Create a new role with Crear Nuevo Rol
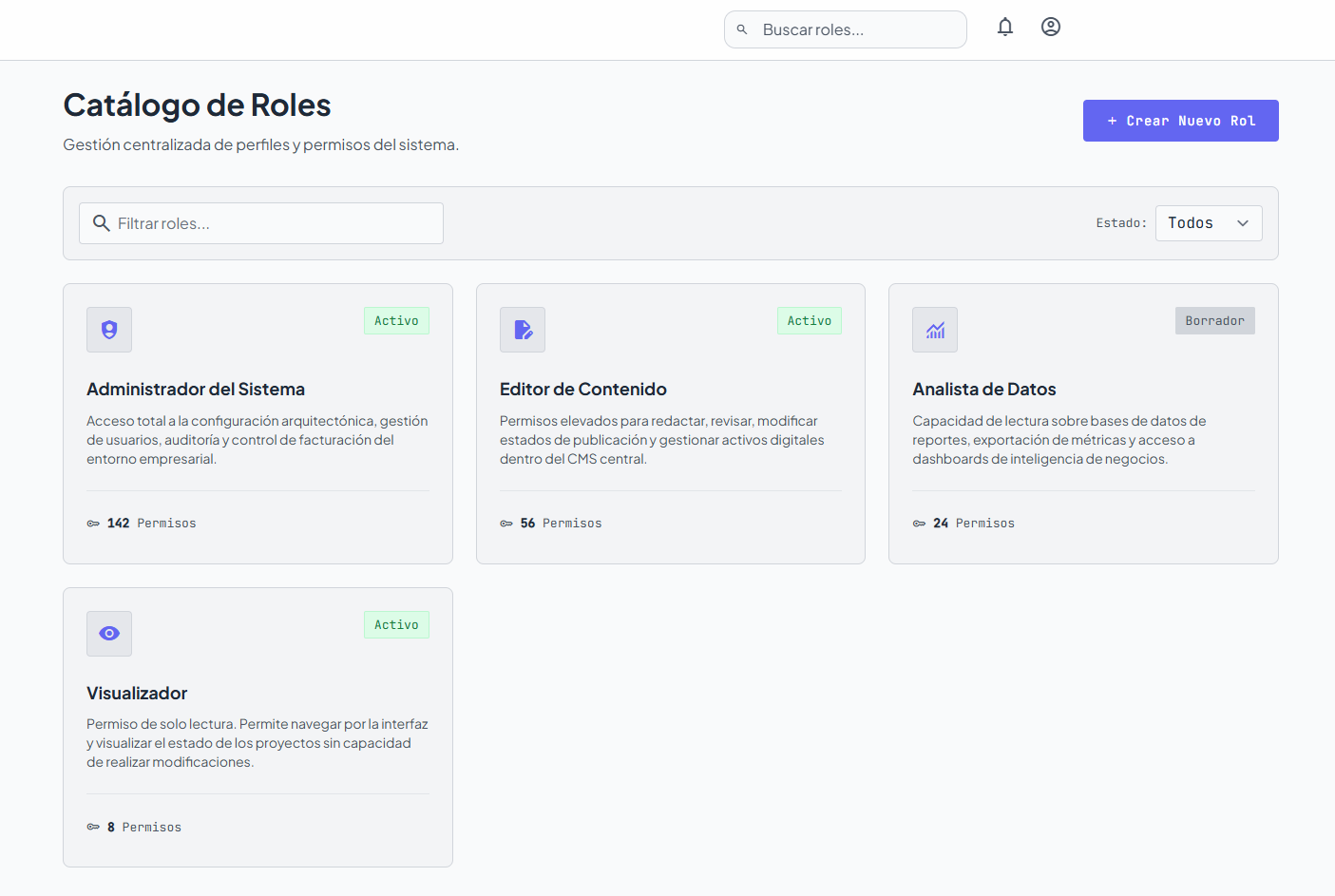This screenshot has height=896, width=1335. coord(1181,121)
